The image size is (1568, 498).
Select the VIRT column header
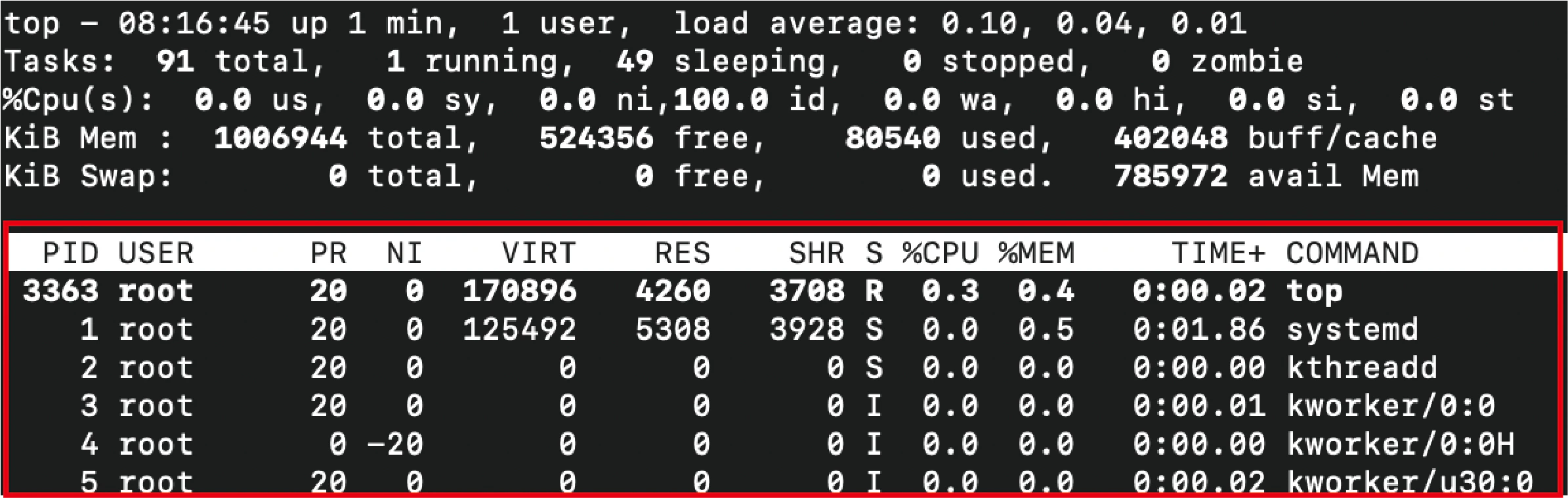tap(539, 253)
